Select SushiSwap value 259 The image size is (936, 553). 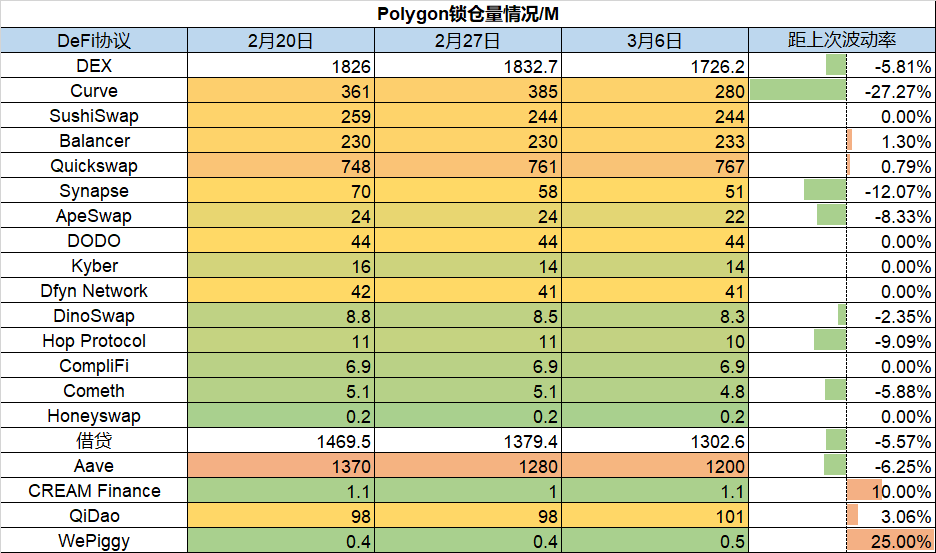281,115
